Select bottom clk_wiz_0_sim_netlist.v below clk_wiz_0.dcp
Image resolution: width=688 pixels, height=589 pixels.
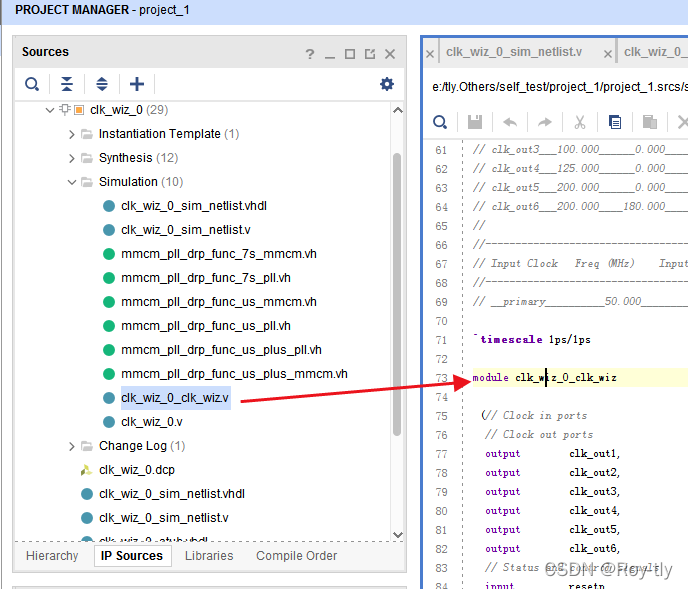pos(164,518)
